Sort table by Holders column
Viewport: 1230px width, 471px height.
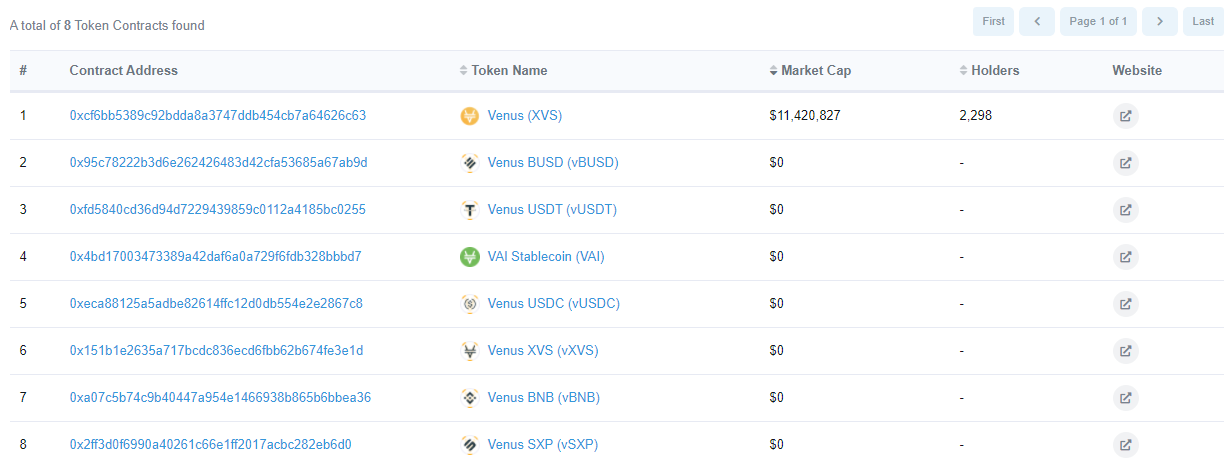[x=989, y=71]
